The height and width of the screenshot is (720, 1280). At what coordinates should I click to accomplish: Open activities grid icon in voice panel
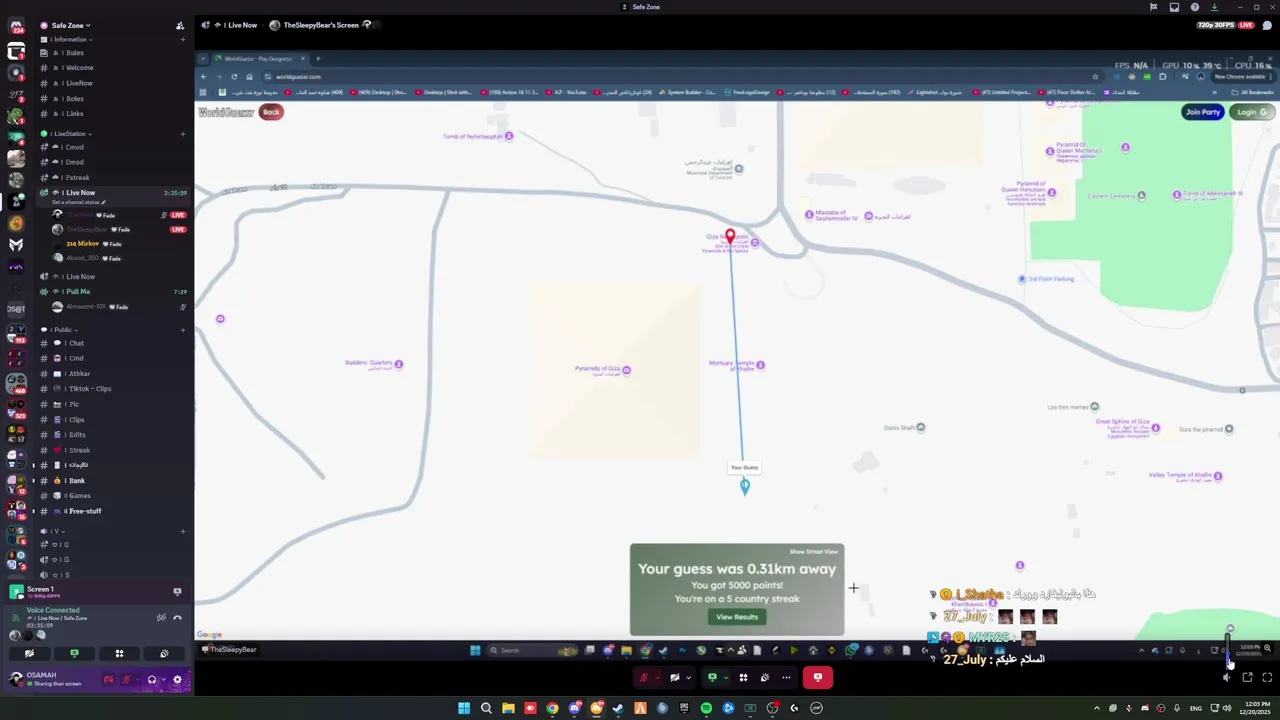tap(119, 653)
